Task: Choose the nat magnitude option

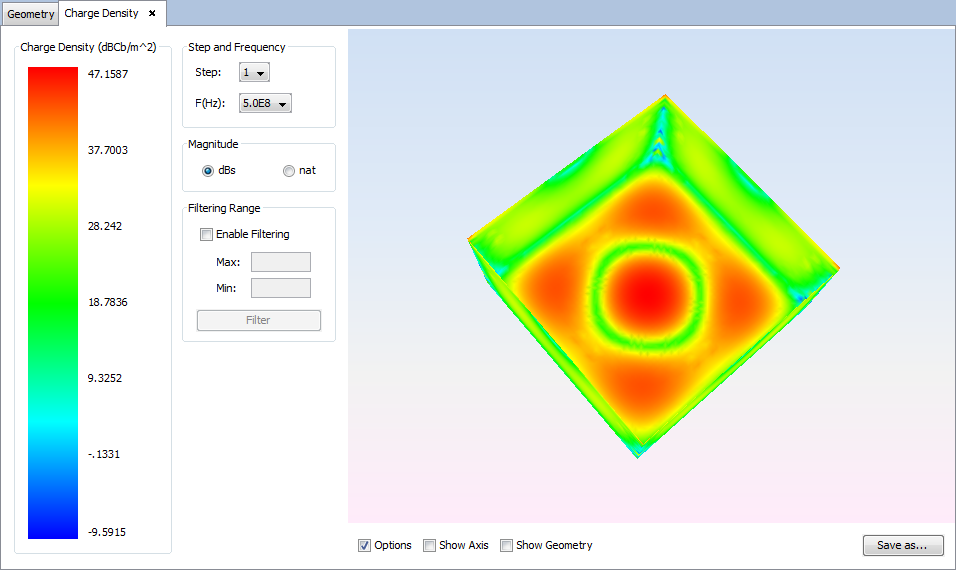Action: click(289, 171)
